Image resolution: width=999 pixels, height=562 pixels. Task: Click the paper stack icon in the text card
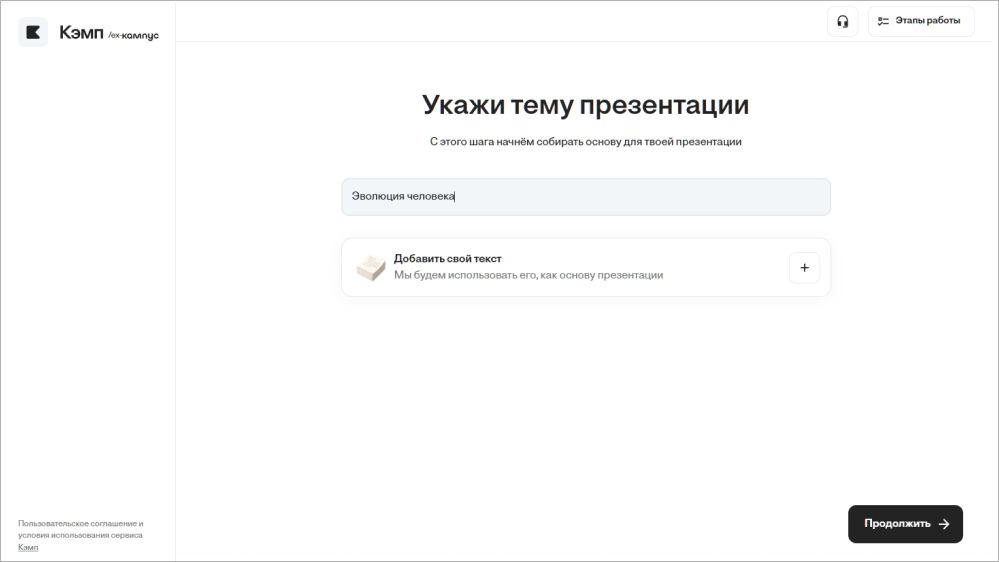click(371, 267)
